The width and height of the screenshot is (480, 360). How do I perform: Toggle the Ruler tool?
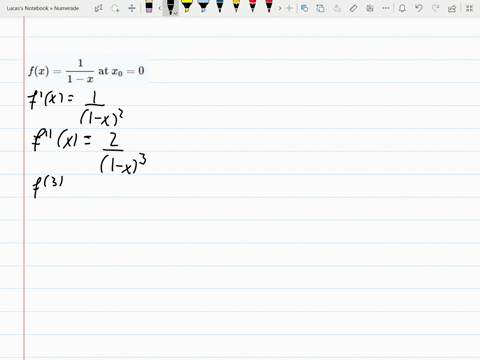353,8
